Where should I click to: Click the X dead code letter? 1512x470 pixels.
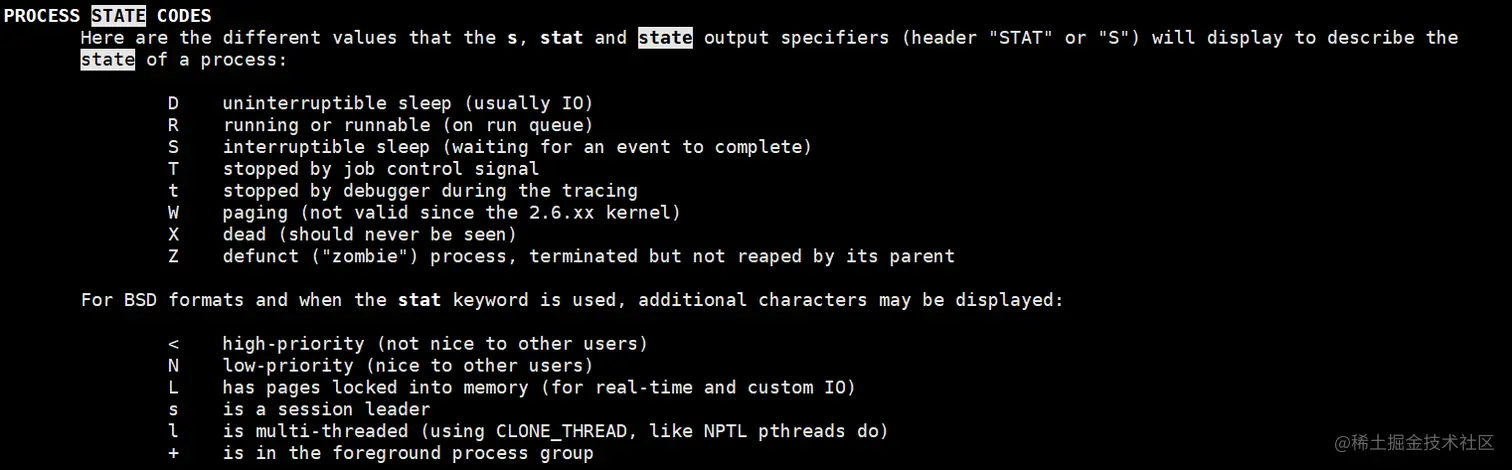(x=174, y=234)
